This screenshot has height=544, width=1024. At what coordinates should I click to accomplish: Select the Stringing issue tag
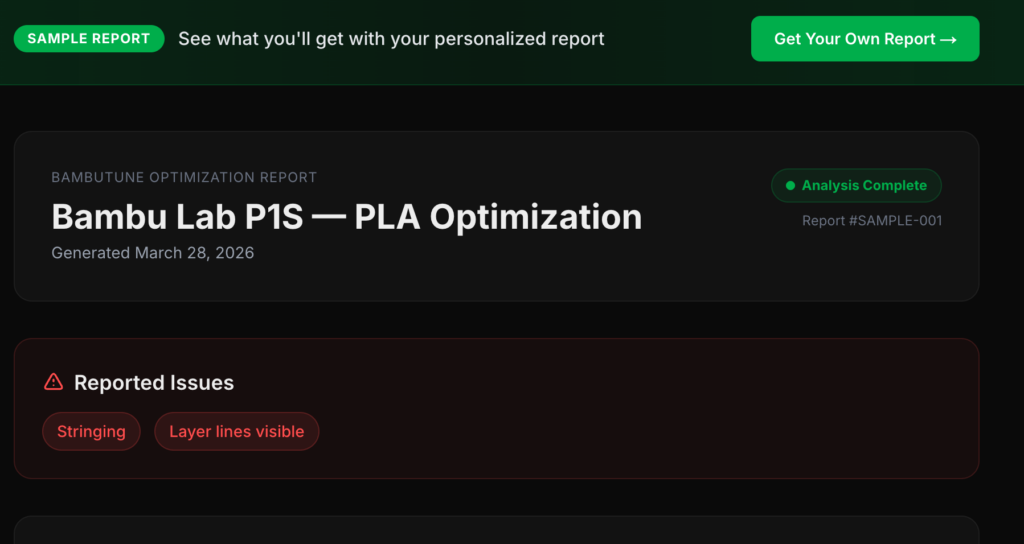91,432
